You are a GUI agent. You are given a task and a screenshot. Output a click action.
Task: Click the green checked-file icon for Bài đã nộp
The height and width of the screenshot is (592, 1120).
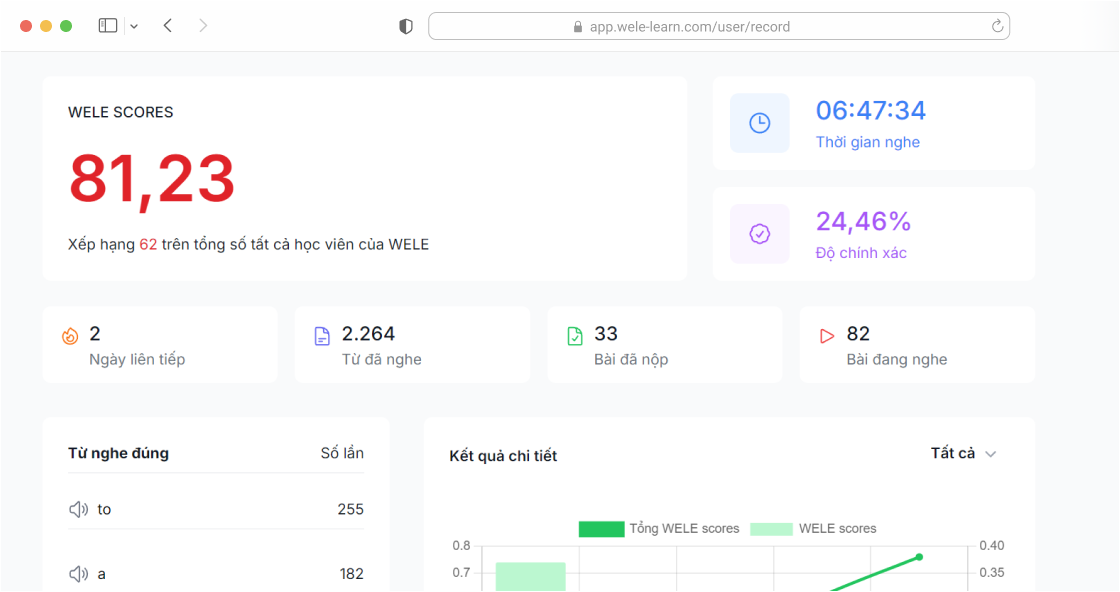[x=575, y=336]
